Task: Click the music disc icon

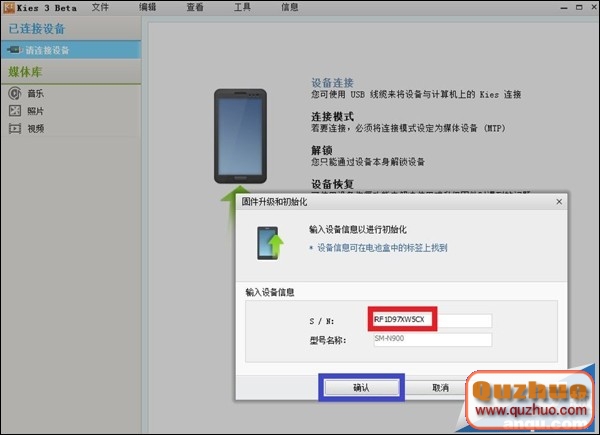Action: [x=15, y=93]
